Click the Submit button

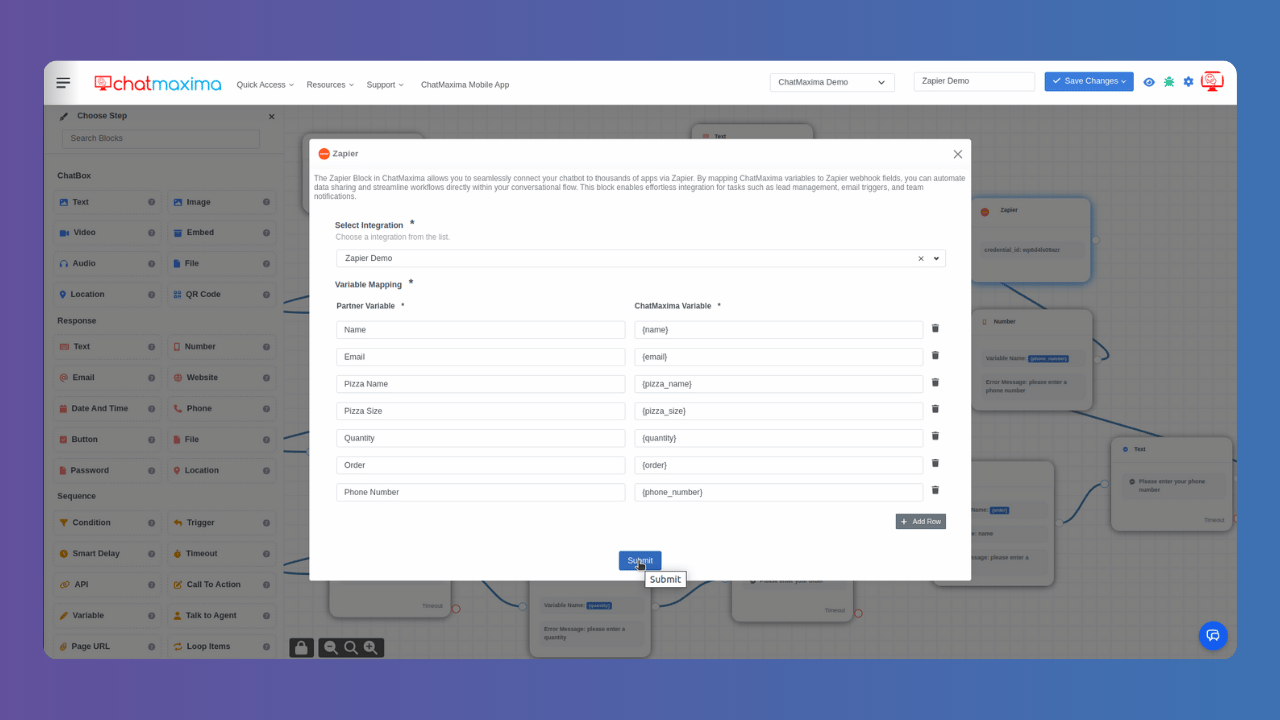(x=640, y=561)
